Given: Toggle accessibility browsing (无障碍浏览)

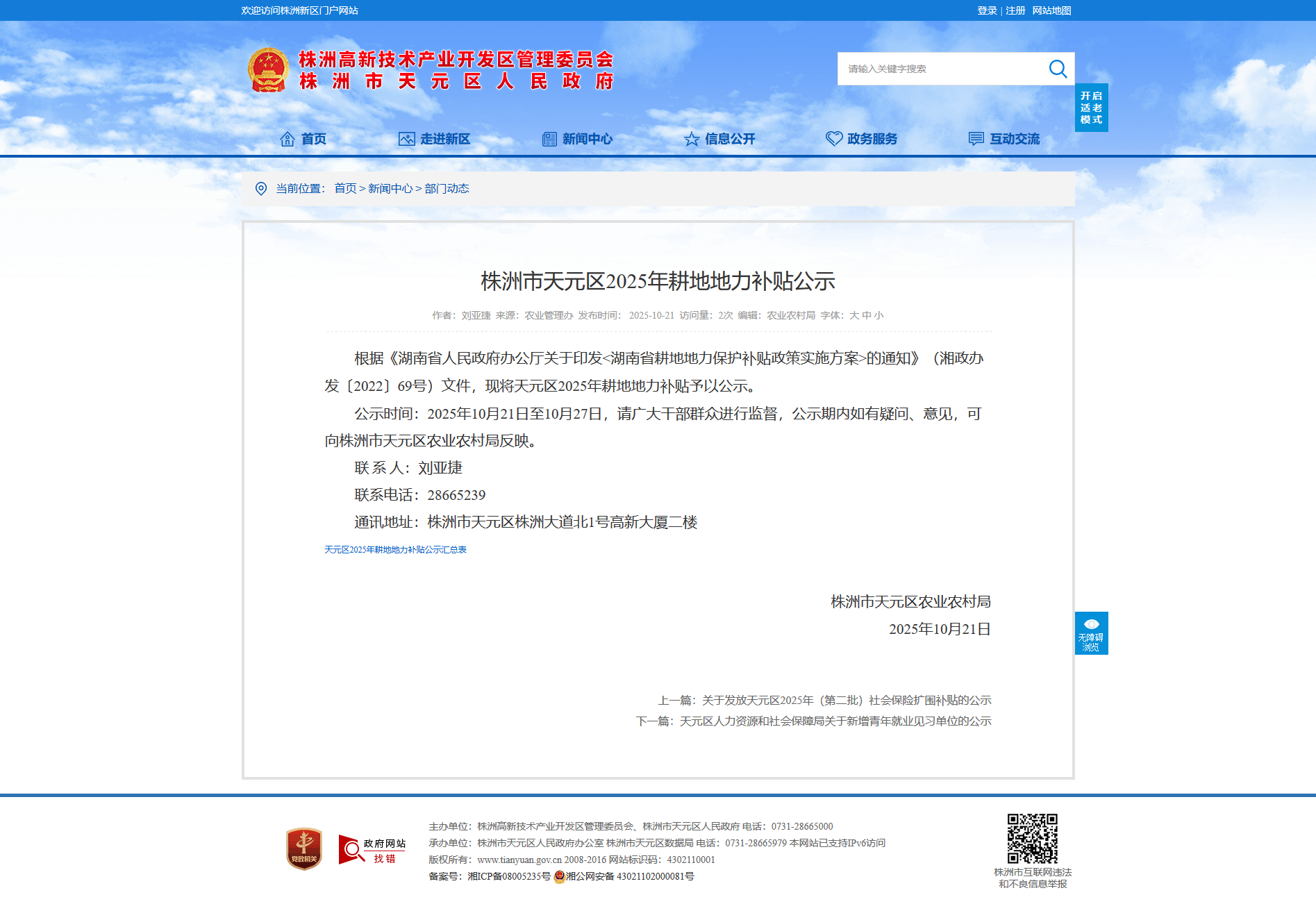Looking at the screenshot, I should tap(1091, 633).
